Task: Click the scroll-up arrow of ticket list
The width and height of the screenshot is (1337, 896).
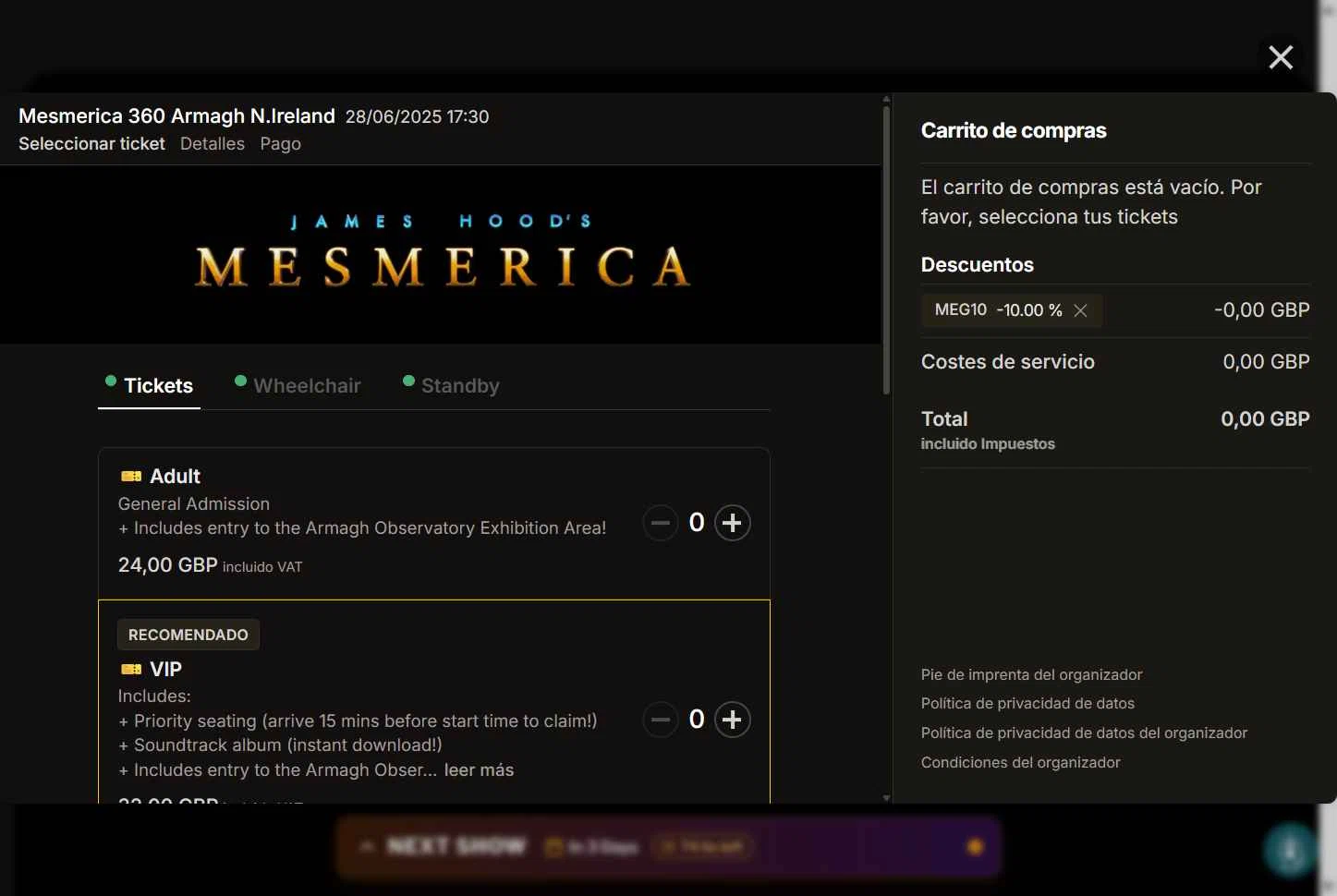Action: tap(886, 98)
